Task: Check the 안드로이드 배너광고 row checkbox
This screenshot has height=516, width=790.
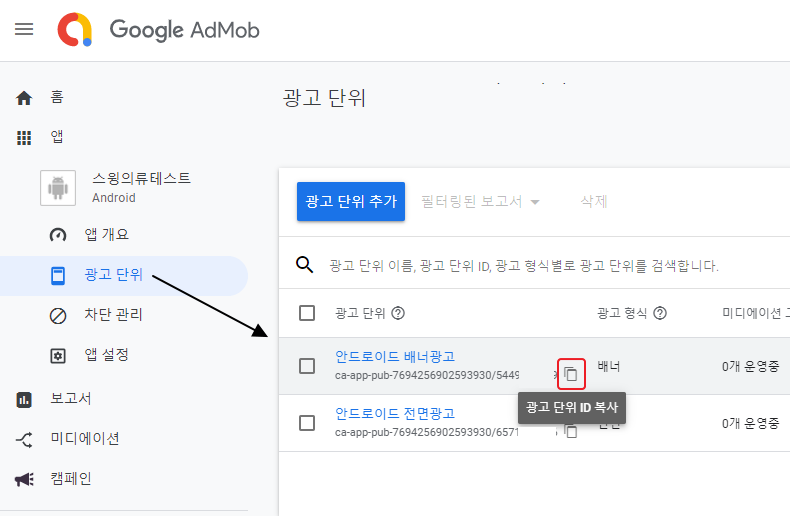Action: (x=307, y=366)
